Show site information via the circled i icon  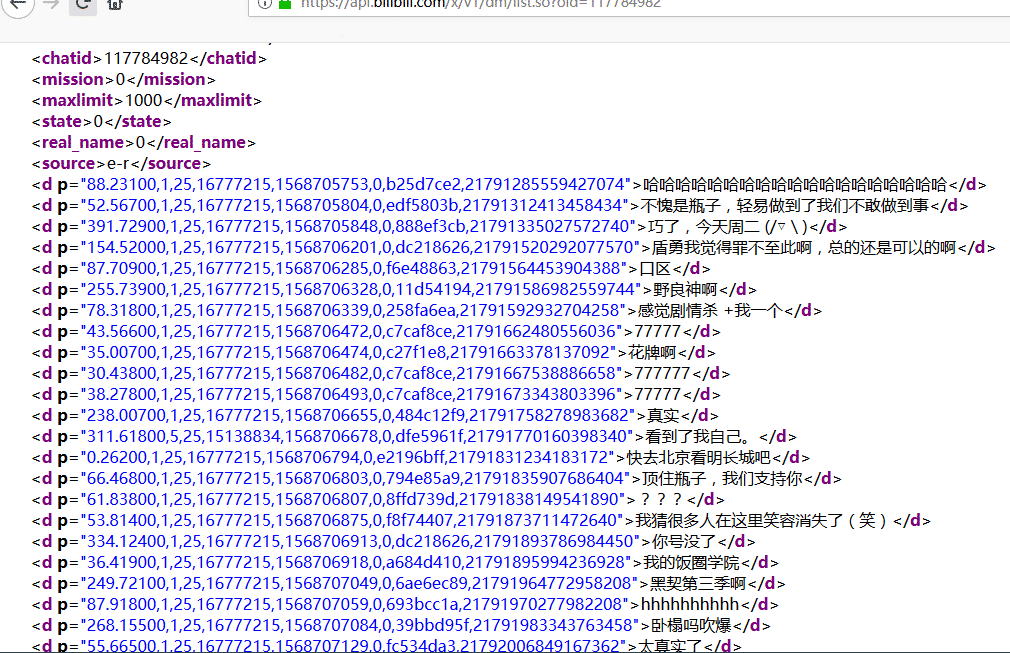pyautogui.click(x=264, y=4)
